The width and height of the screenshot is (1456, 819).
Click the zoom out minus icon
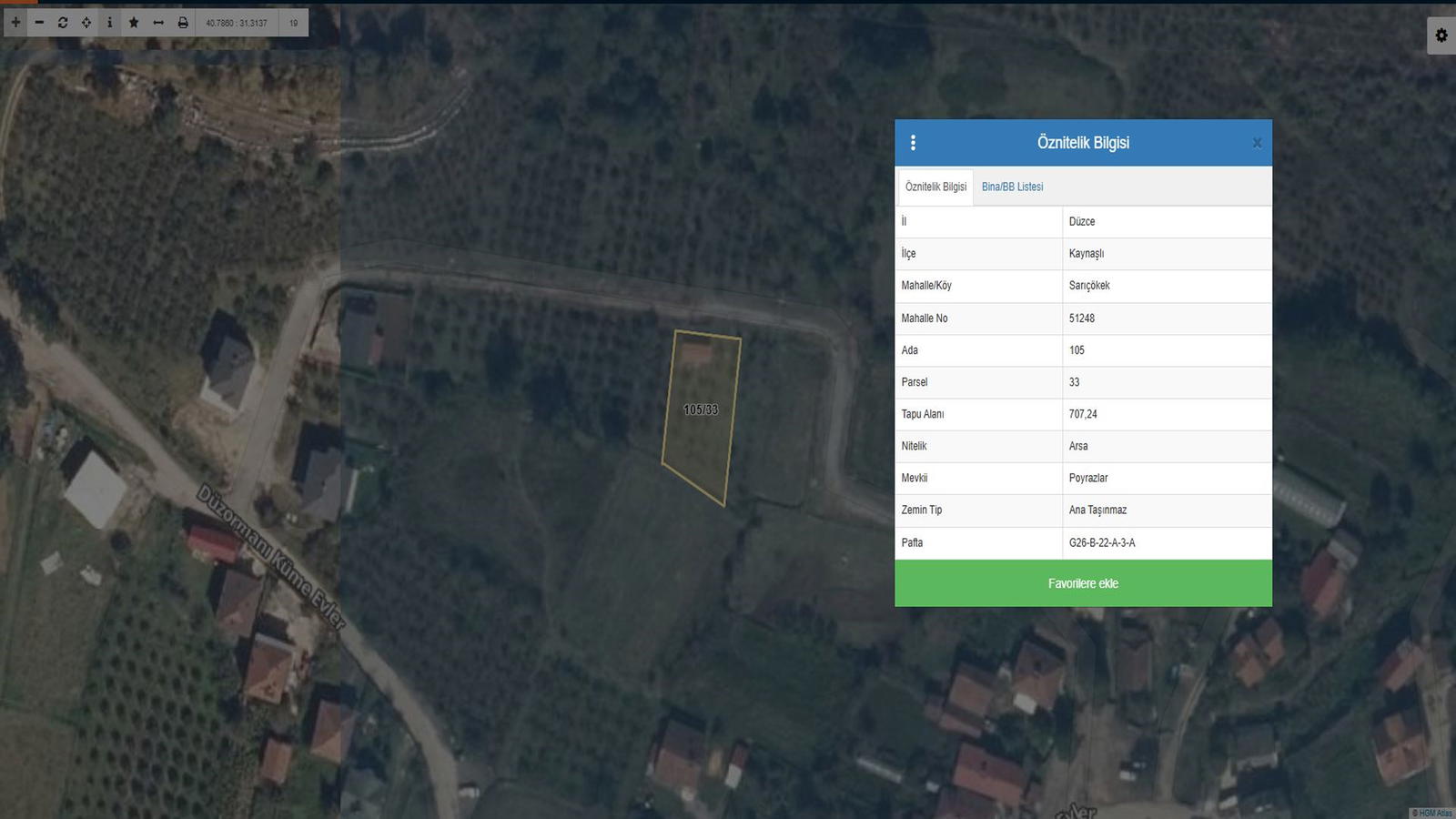(39, 23)
